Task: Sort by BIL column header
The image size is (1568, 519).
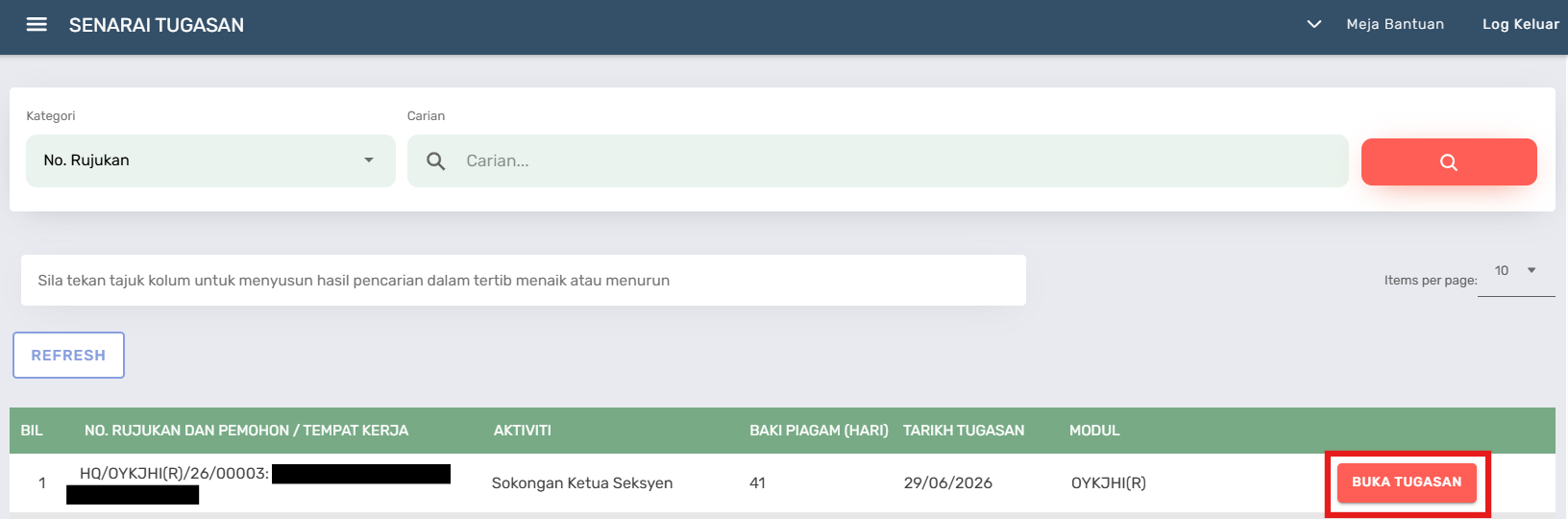Action: [x=32, y=431]
